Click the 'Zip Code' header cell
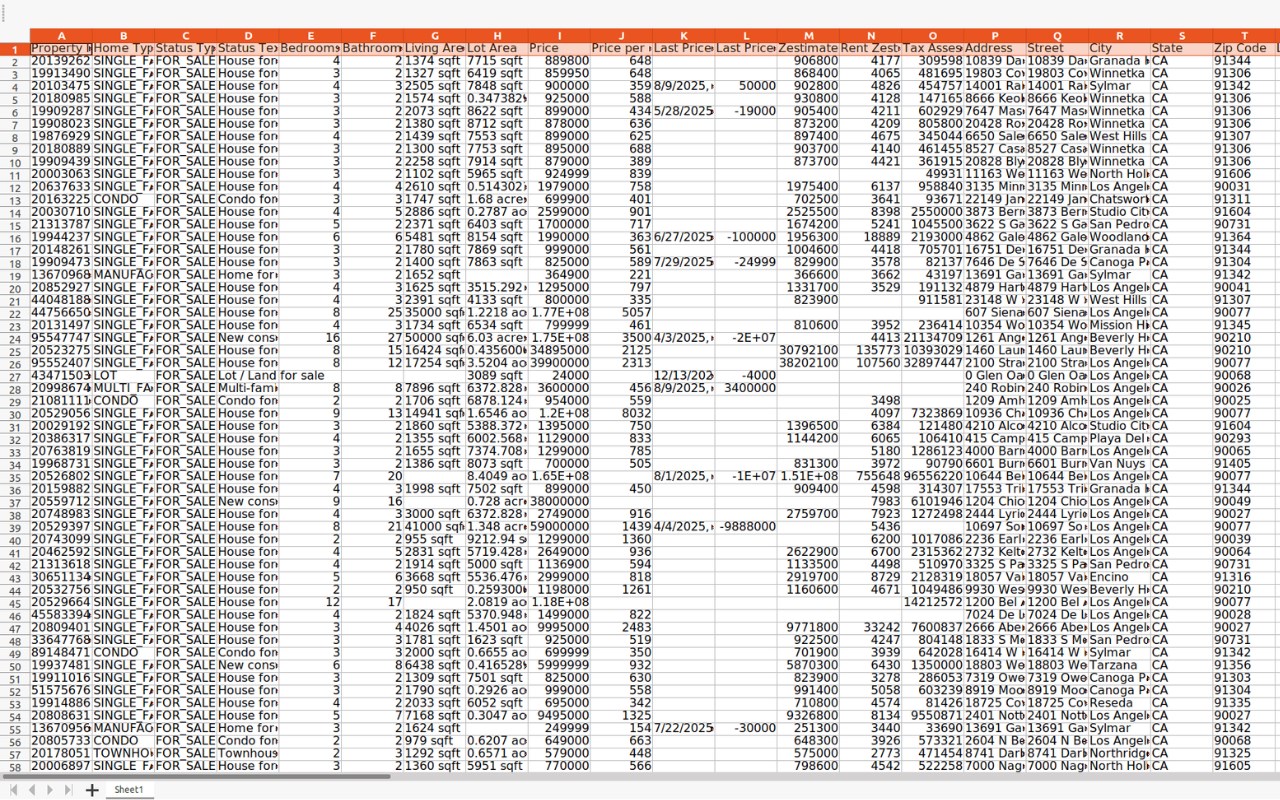The image size is (1280, 800). pos(1244,48)
